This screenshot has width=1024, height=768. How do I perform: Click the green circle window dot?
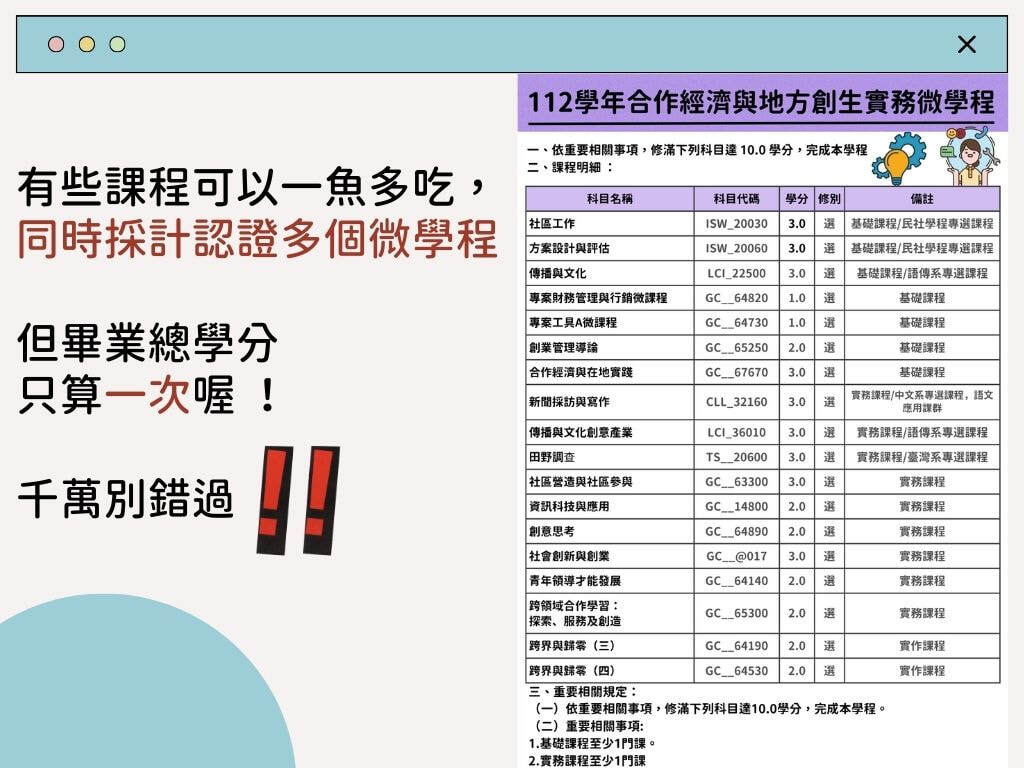[118, 44]
